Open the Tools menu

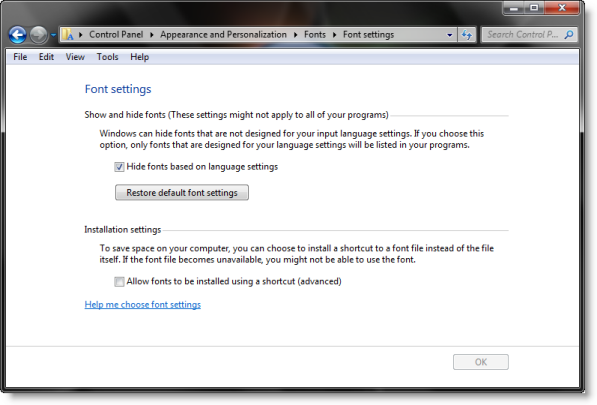click(107, 57)
